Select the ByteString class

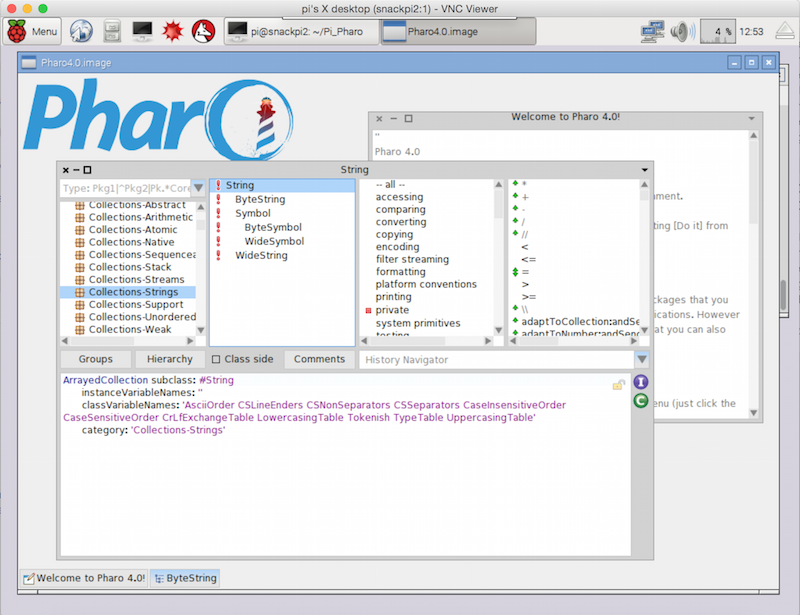260,199
